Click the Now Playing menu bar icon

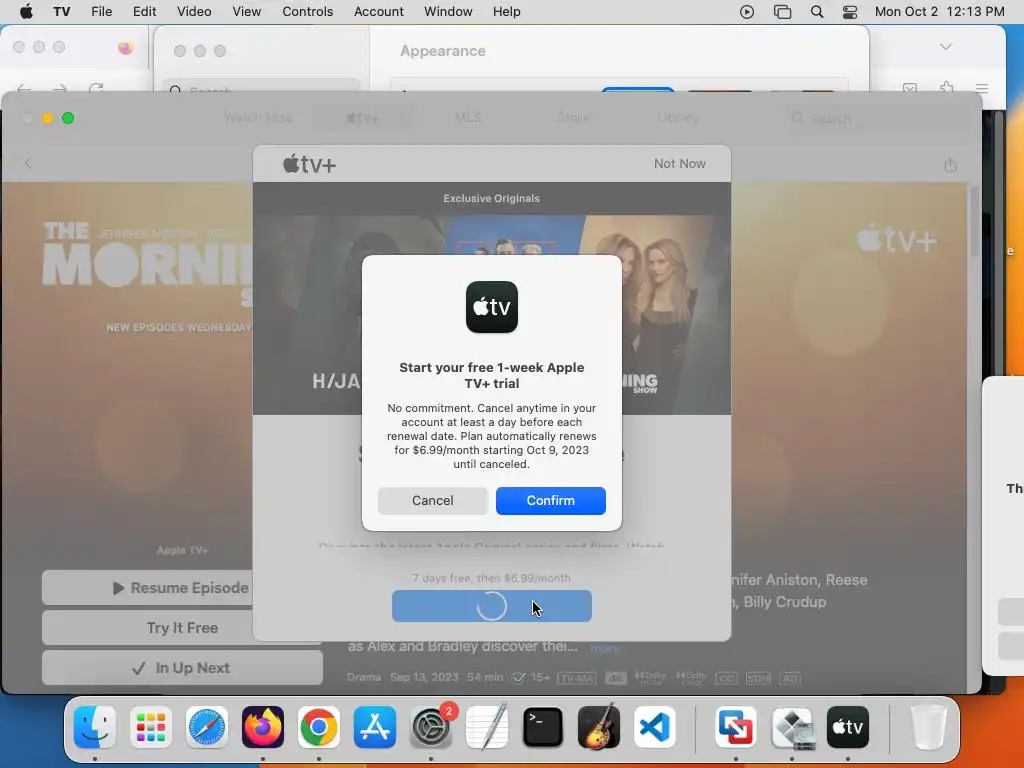point(747,12)
